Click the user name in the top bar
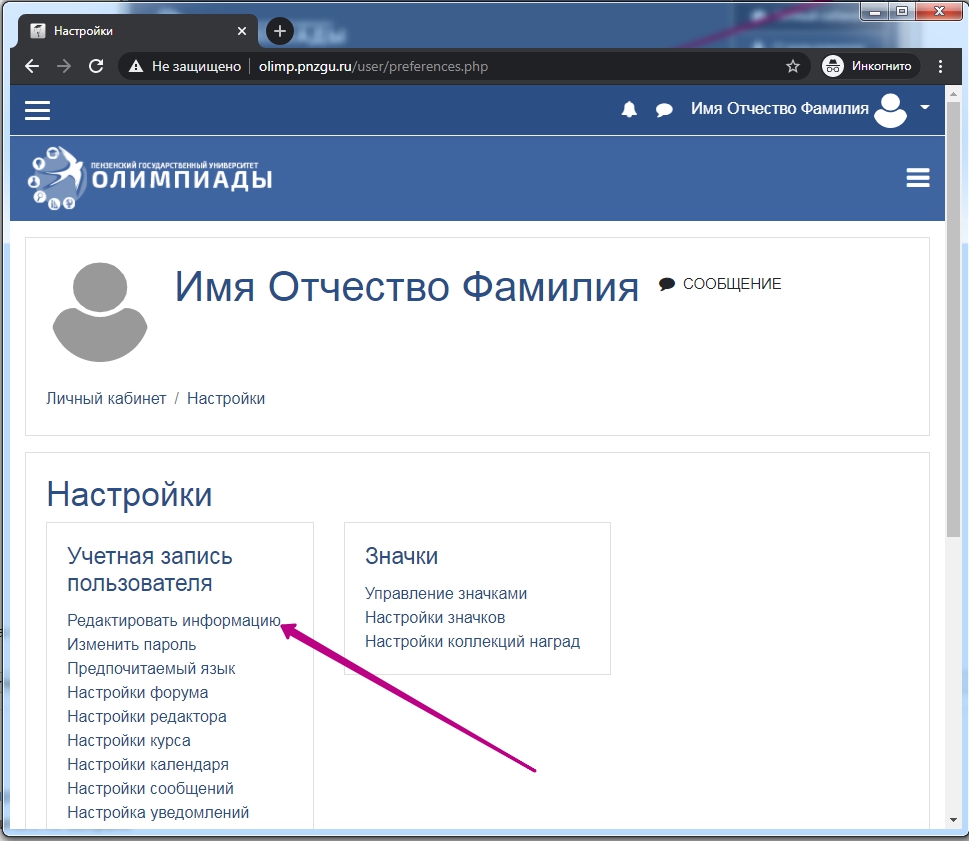 pyautogui.click(x=779, y=109)
